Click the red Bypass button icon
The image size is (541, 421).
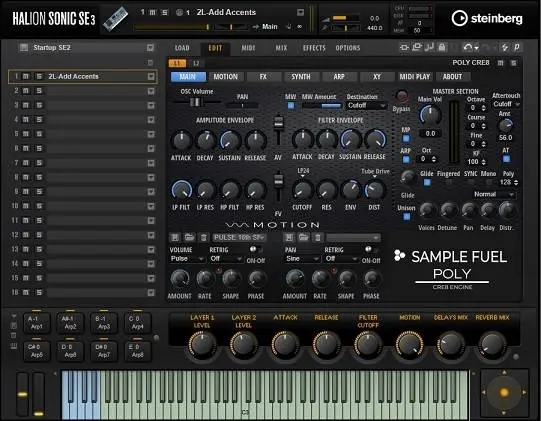402,96
